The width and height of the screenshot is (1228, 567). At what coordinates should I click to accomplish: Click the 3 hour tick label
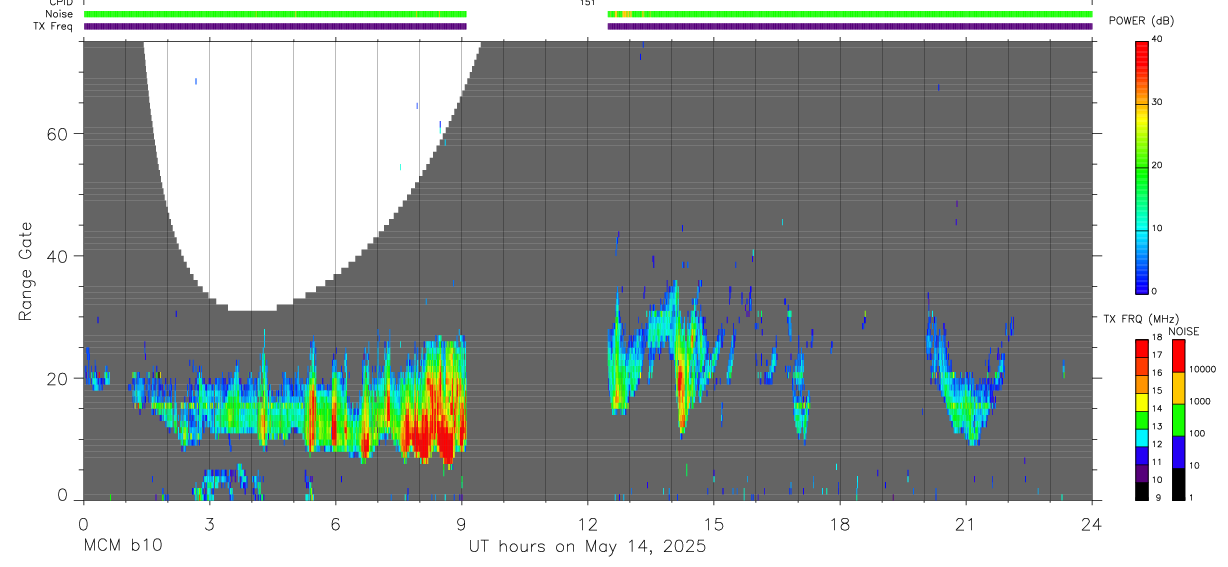coord(209,524)
